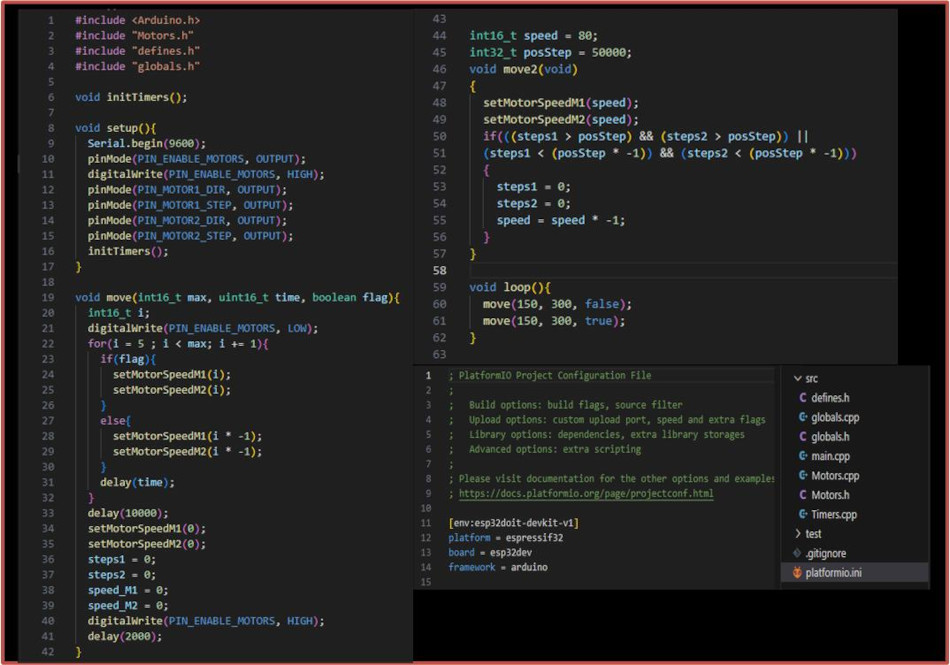Click the 'int16_t speed = 80;' line
Image resolution: width=950 pixels, height=665 pixels.
pyautogui.click(x=534, y=36)
